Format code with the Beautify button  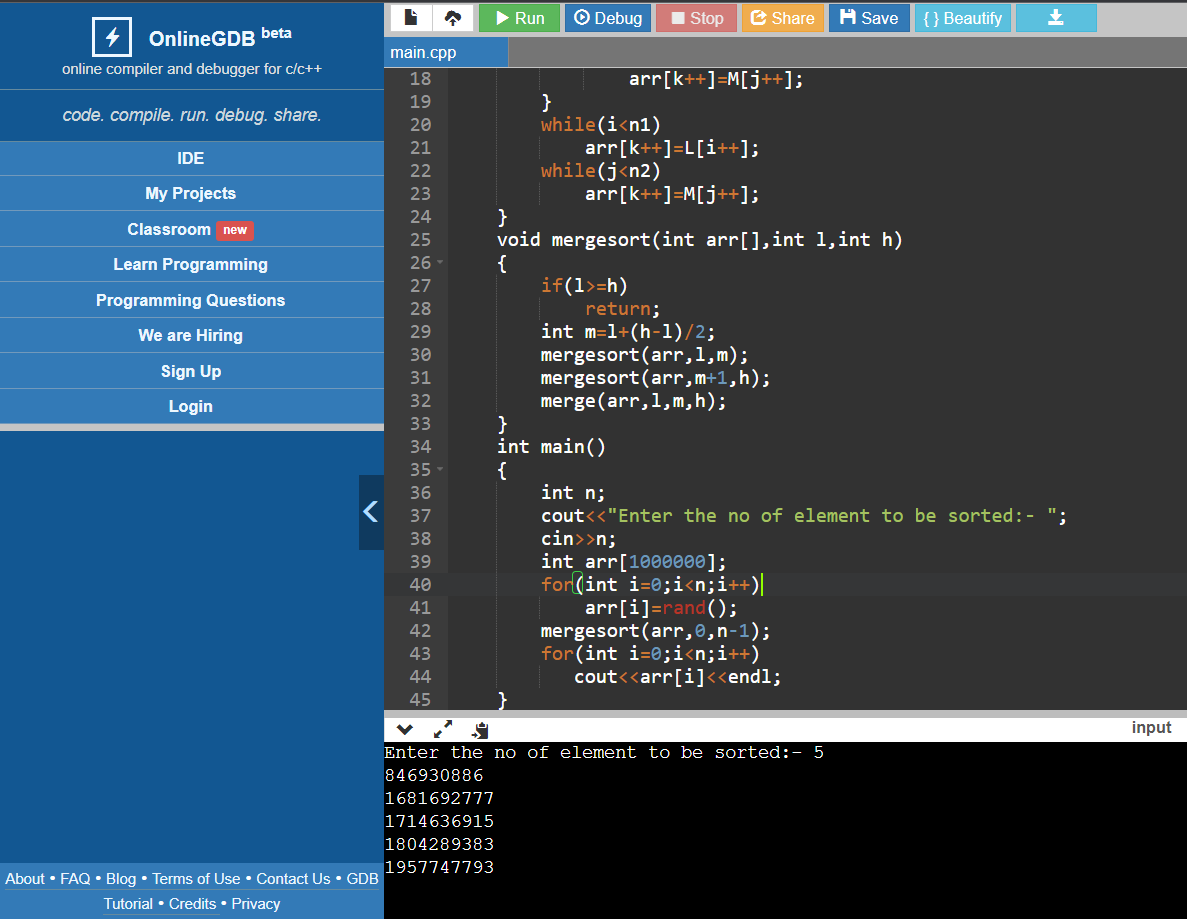pyautogui.click(x=962, y=18)
